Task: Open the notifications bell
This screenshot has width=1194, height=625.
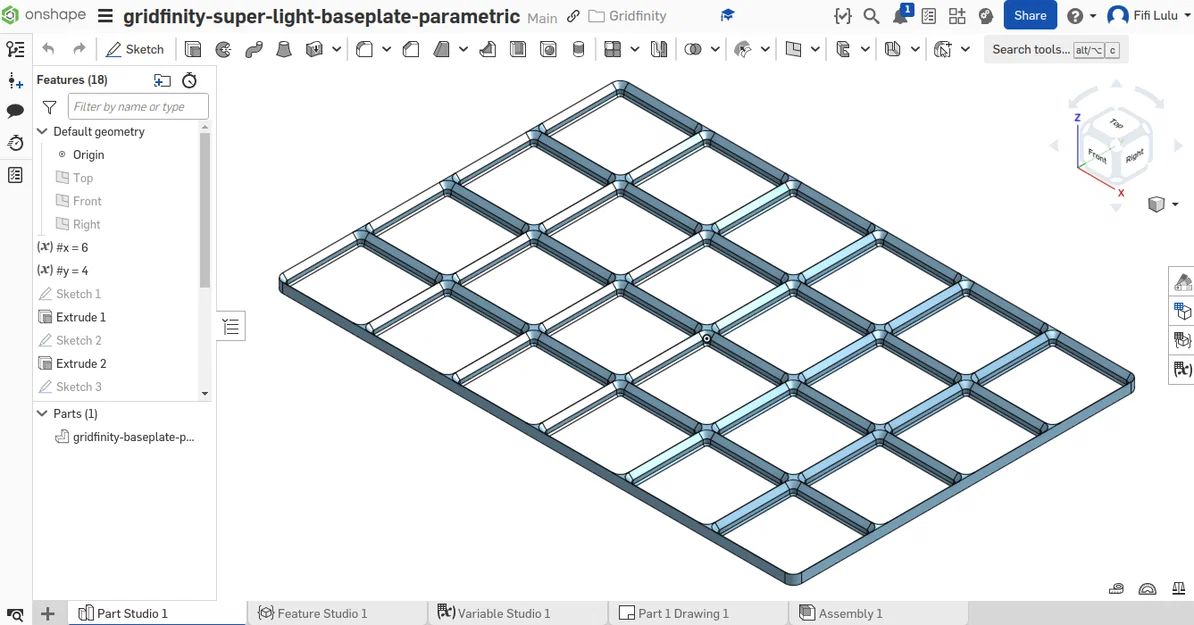Action: [x=899, y=15]
